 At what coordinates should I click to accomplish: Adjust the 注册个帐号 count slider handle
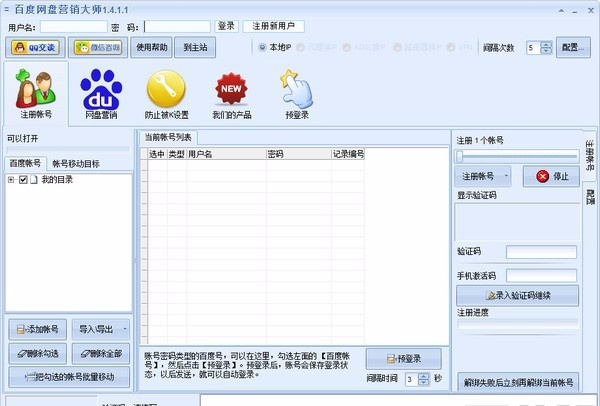coord(460,156)
